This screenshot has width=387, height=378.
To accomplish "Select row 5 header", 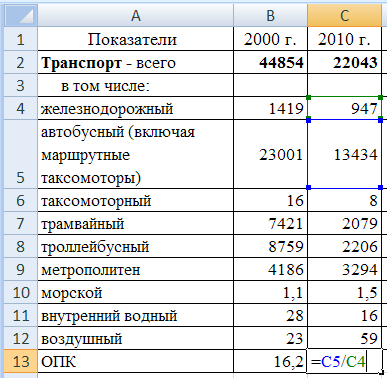I will [x=21, y=154].
